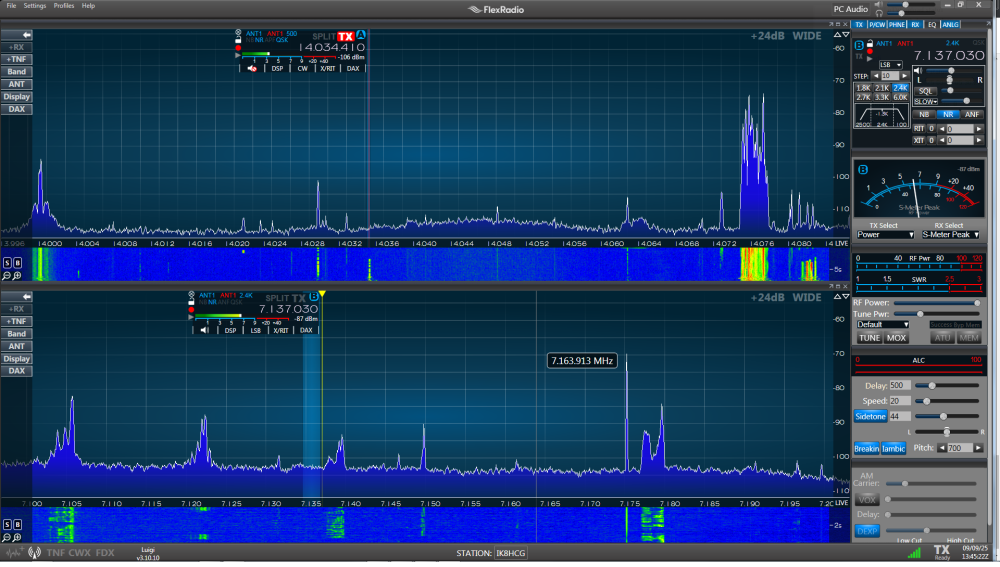
Task: Open RX Select S-Meter Peak dropdown
Action: [x=950, y=235]
